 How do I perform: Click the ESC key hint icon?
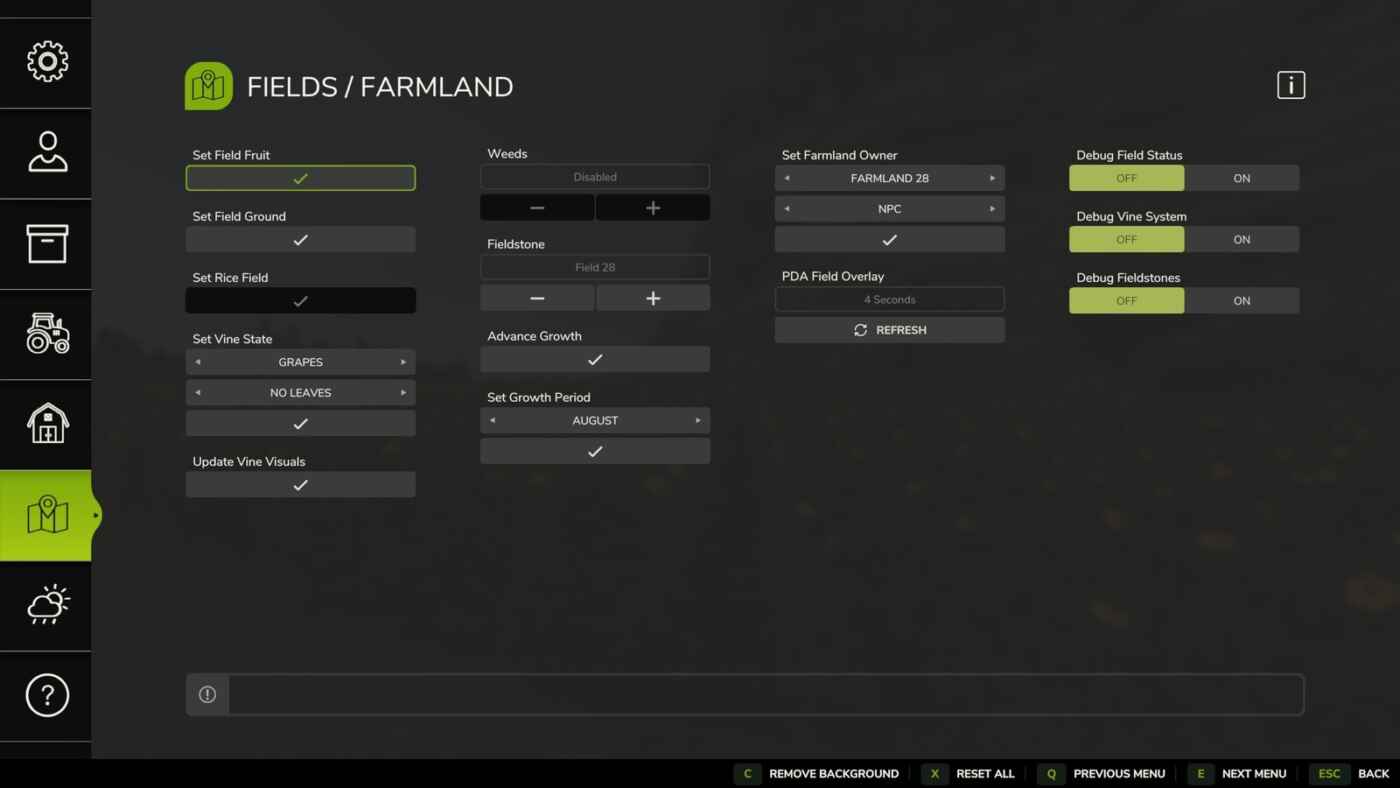1329,774
